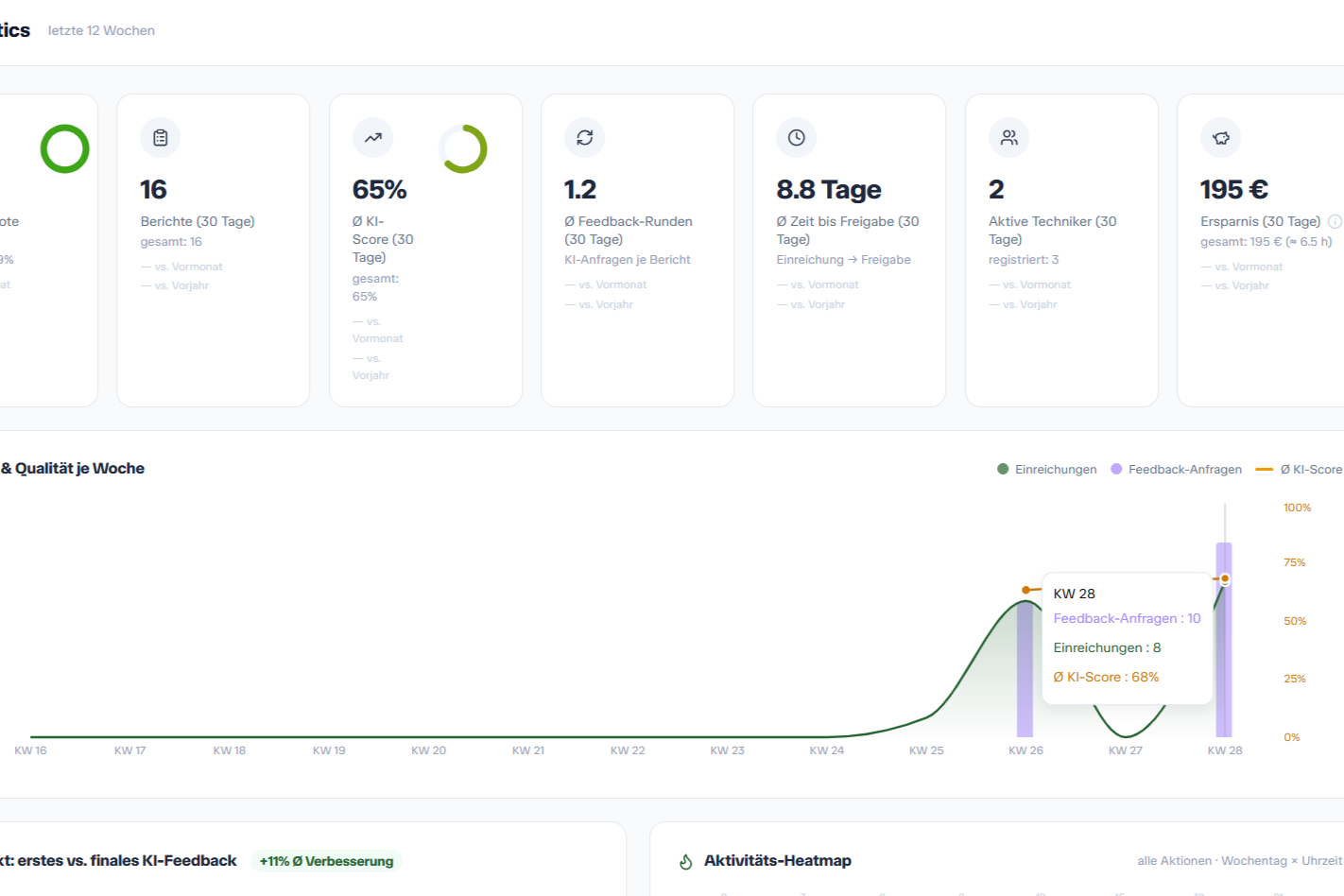Click the 65% KI-Score progress ring

click(463, 149)
